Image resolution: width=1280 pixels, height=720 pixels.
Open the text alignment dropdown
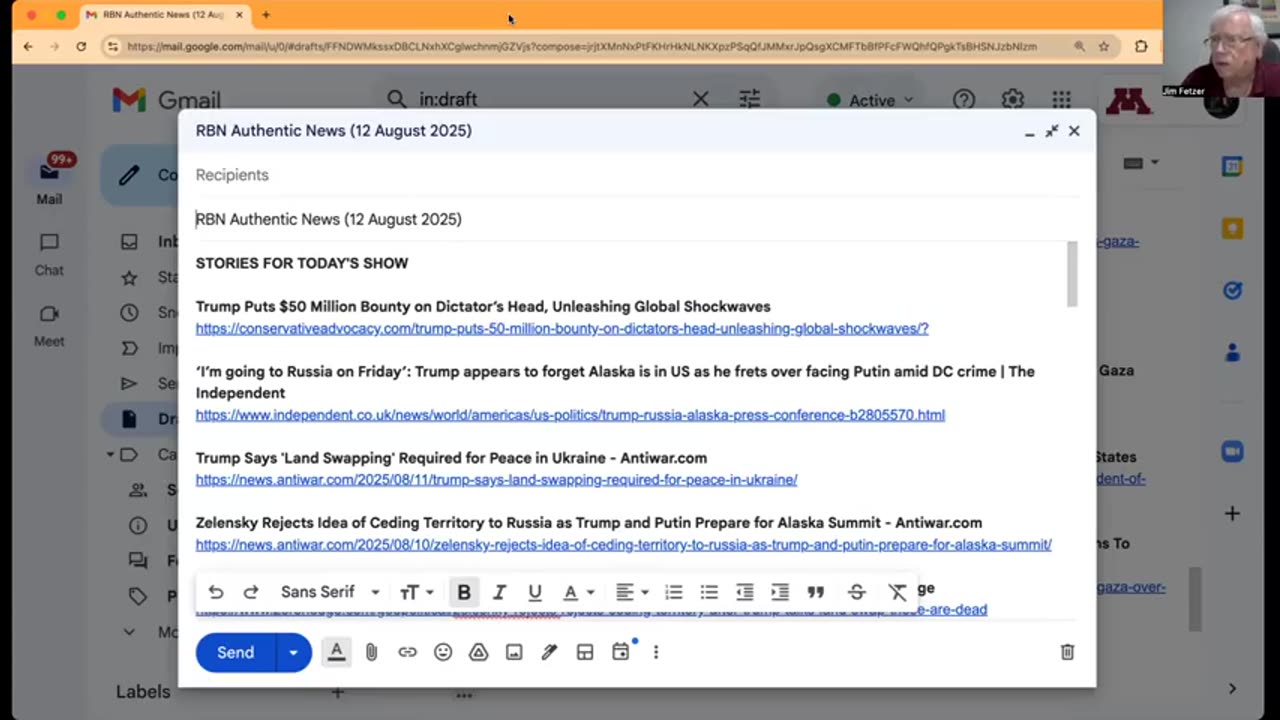click(632, 592)
